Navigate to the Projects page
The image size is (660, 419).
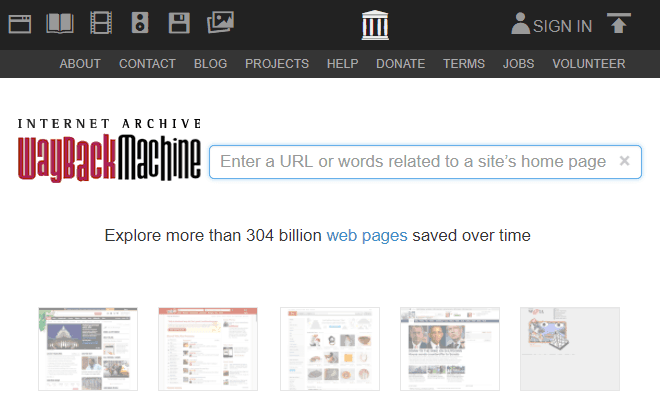[277, 64]
